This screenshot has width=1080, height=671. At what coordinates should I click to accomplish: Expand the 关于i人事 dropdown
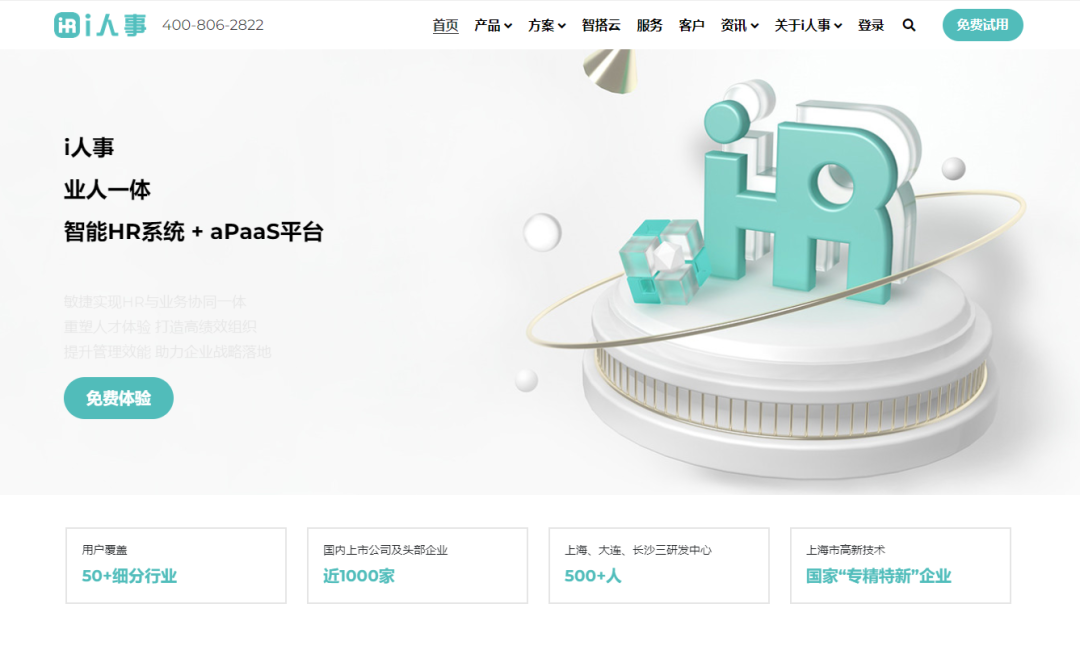click(x=809, y=25)
